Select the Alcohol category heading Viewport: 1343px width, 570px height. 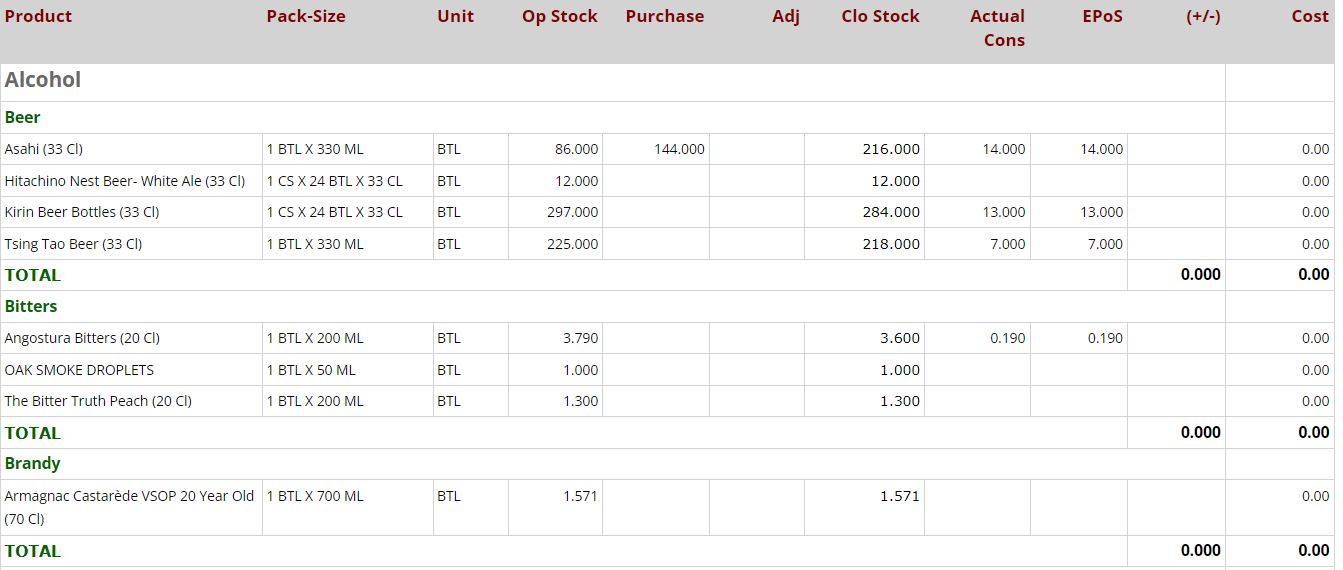click(x=43, y=80)
